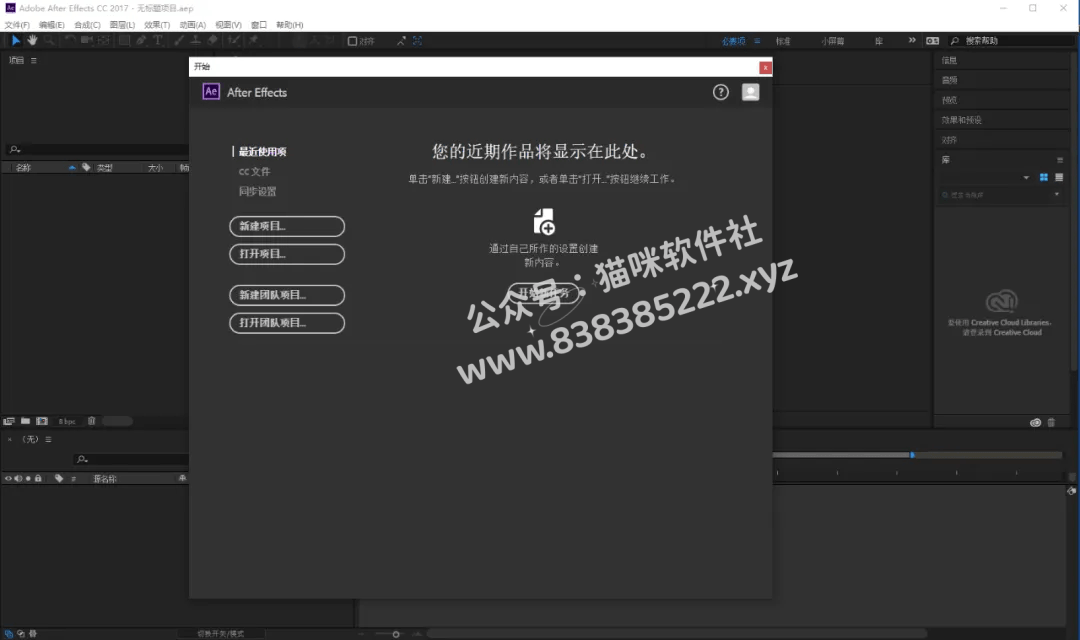Select the Pan Behind anchor tool
Screen dimensions: 1080x640
103,41
